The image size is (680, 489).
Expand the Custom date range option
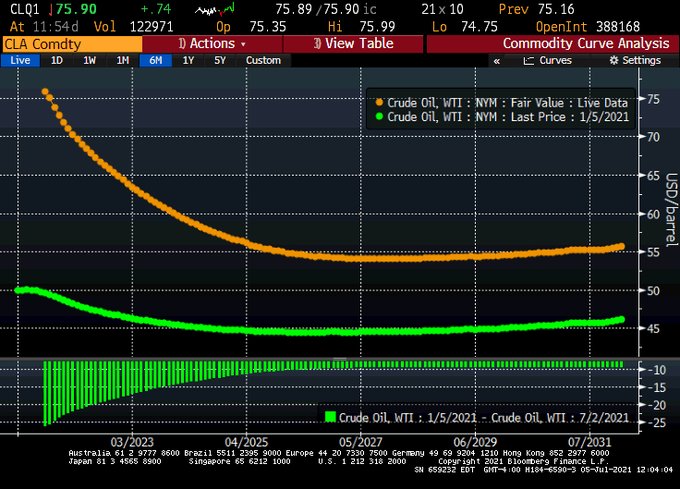click(263, 61)
